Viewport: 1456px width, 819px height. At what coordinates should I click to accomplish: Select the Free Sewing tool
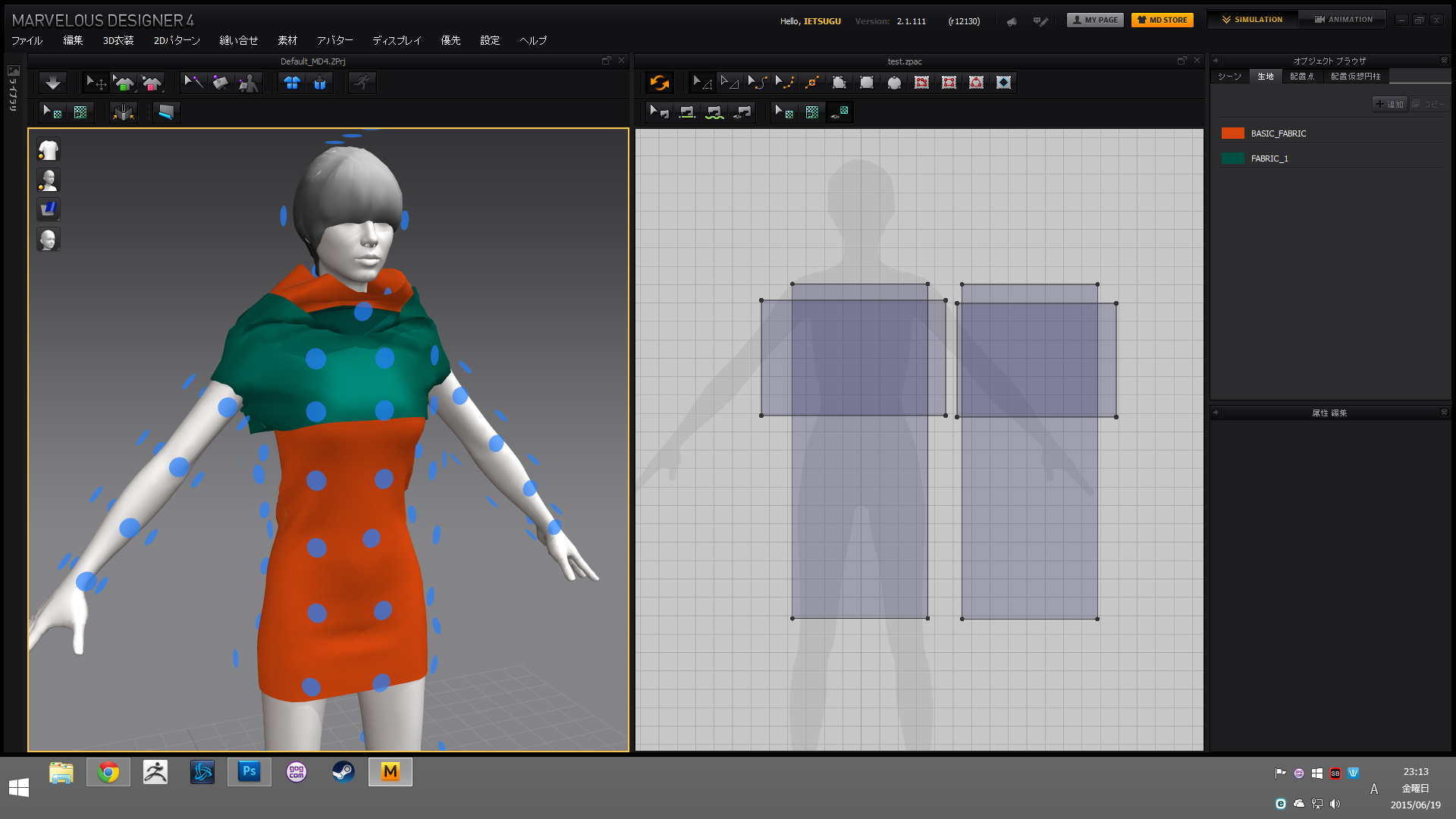coord(714,112)
